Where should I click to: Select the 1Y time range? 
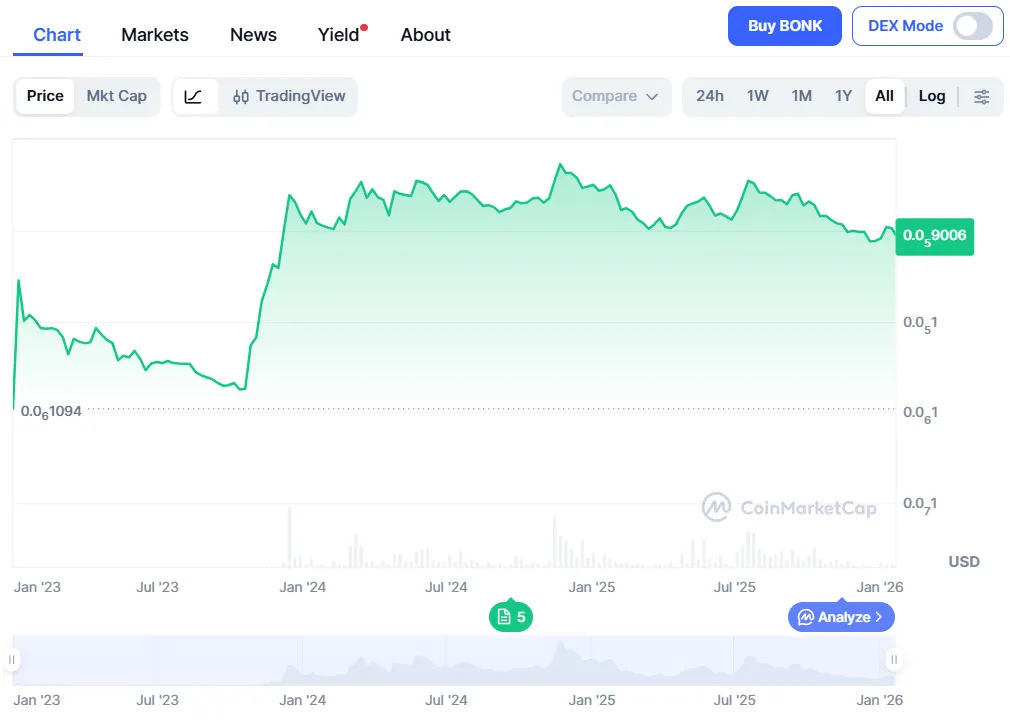(x=843, y=96)
